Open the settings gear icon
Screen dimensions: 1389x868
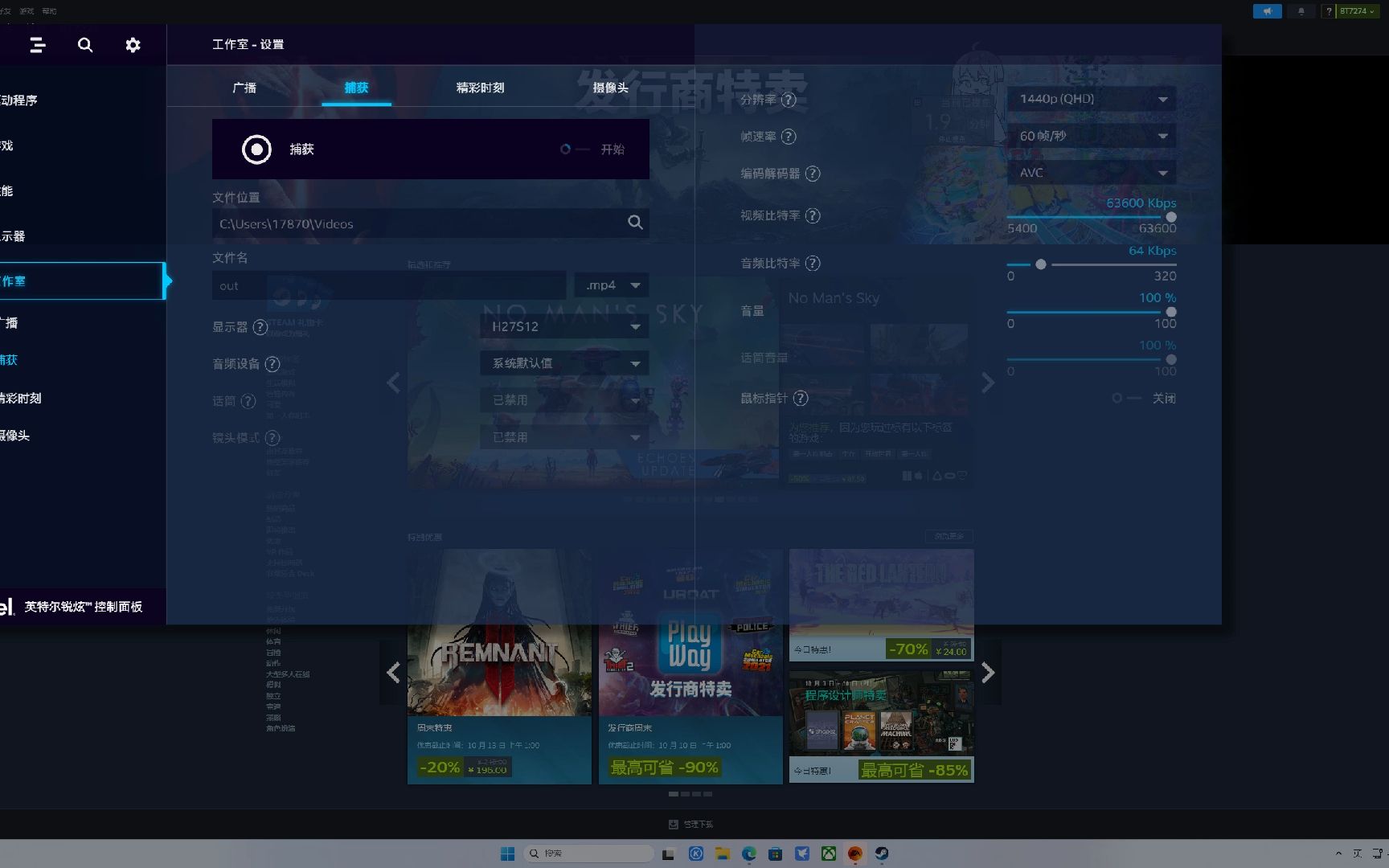click(x=133, y=45)
